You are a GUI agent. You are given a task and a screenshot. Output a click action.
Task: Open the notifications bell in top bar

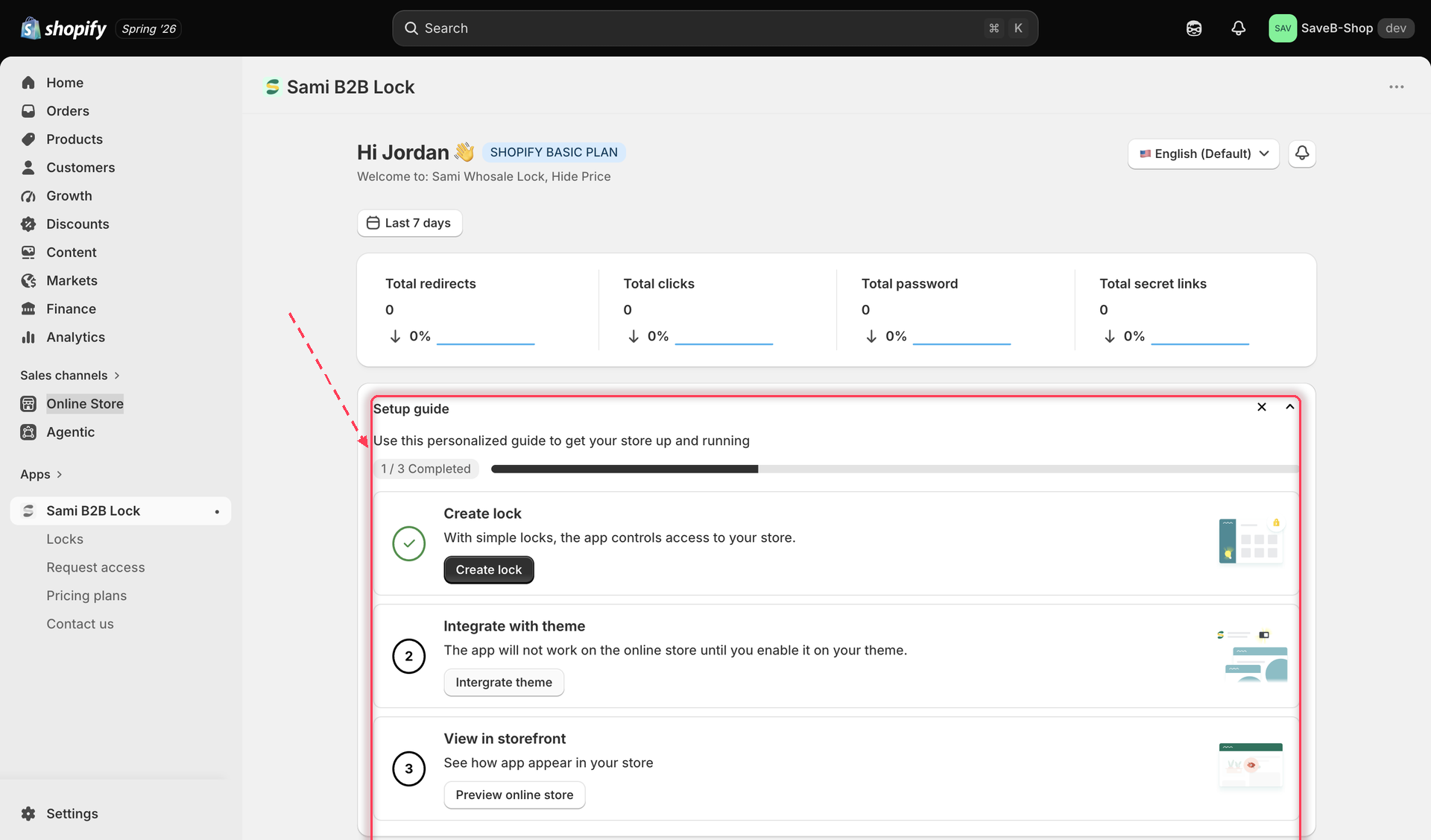click(x=1238, y=28)
